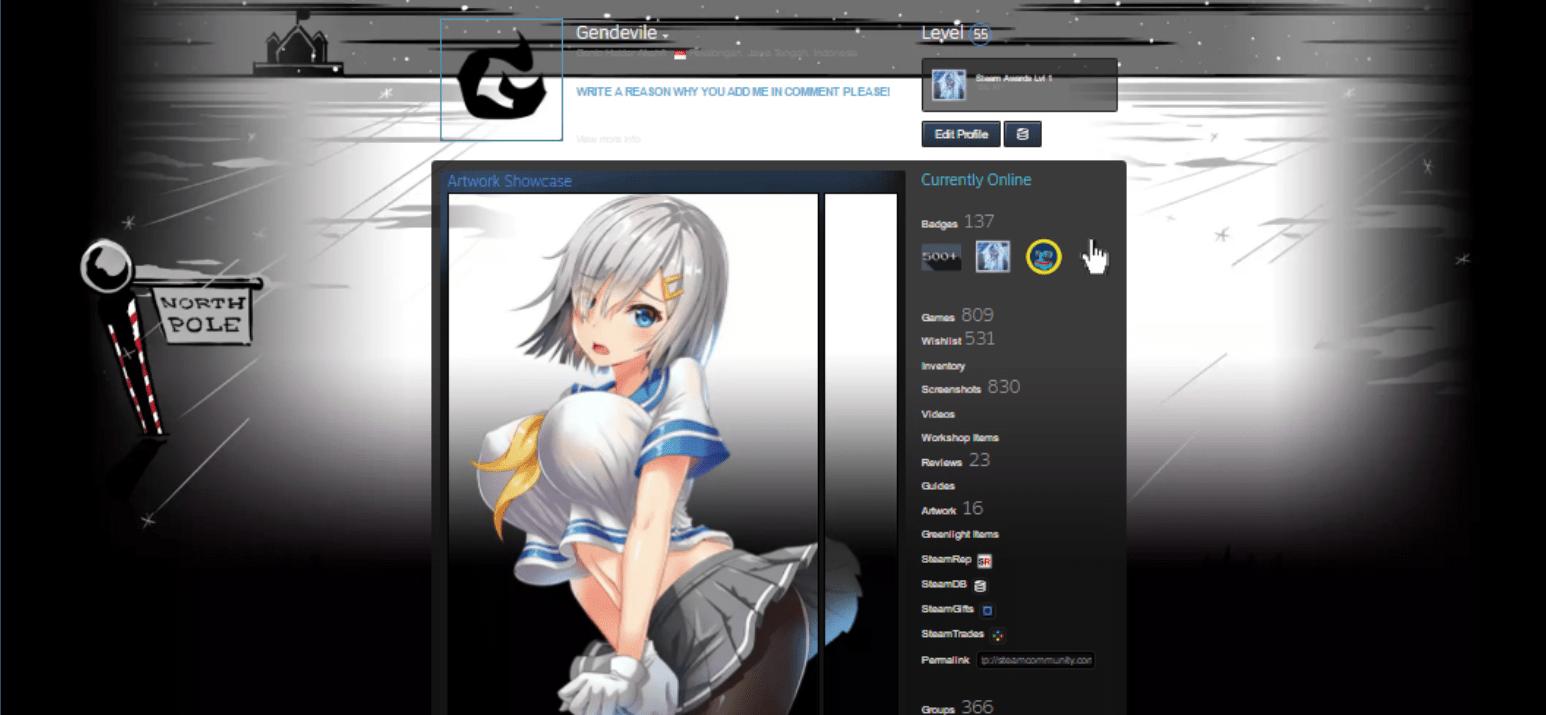Expand the View more info link
This screenshot has width=1546, height=715.
608,139
